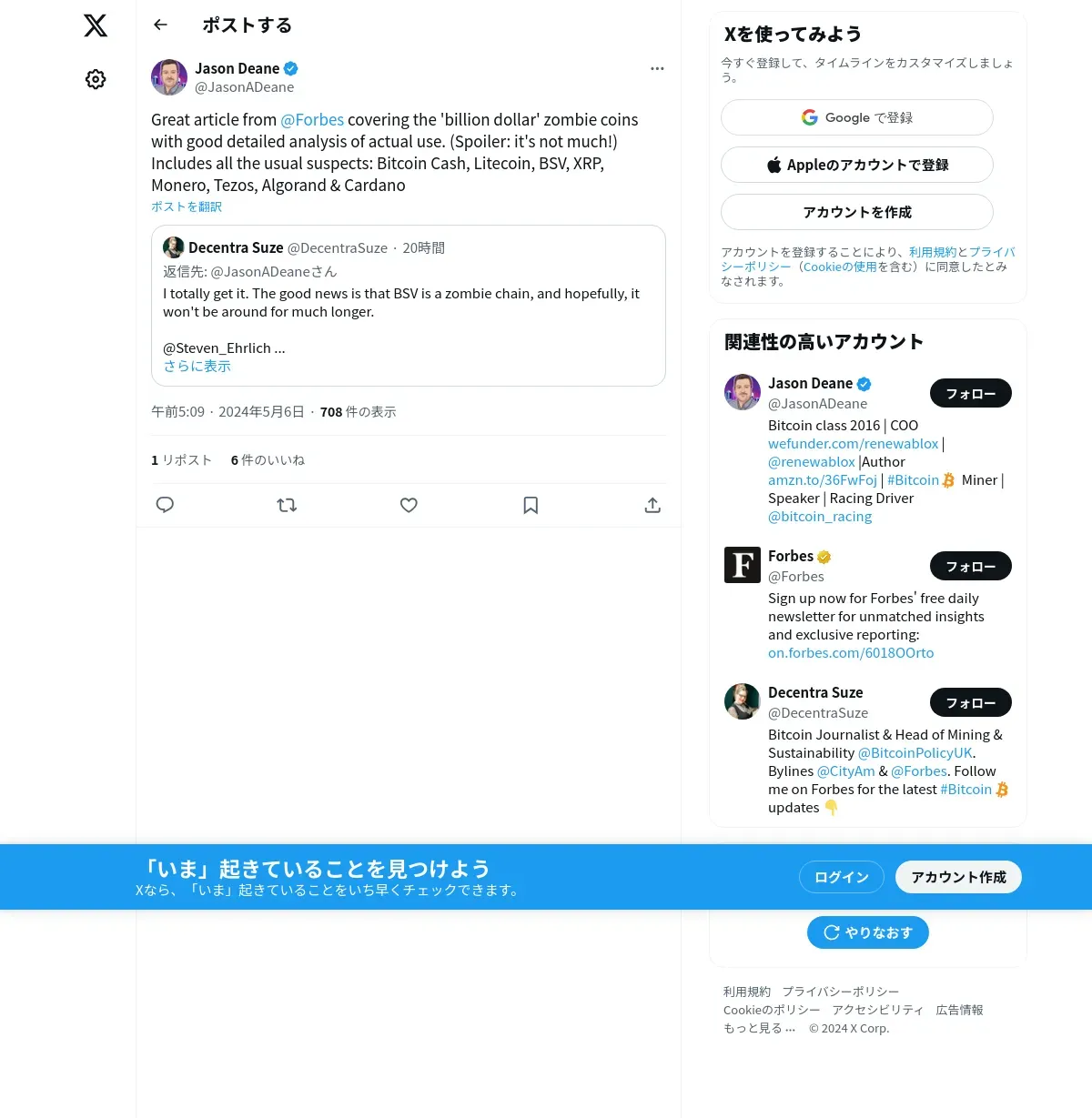The image size is (1092, 1118).
Task: Choose Appleのアカウントで登録 button
Action: tap(857, 165)
